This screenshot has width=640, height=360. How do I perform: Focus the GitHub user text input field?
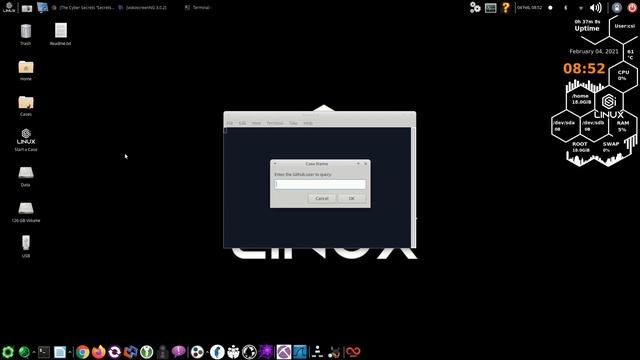(320, 184)
